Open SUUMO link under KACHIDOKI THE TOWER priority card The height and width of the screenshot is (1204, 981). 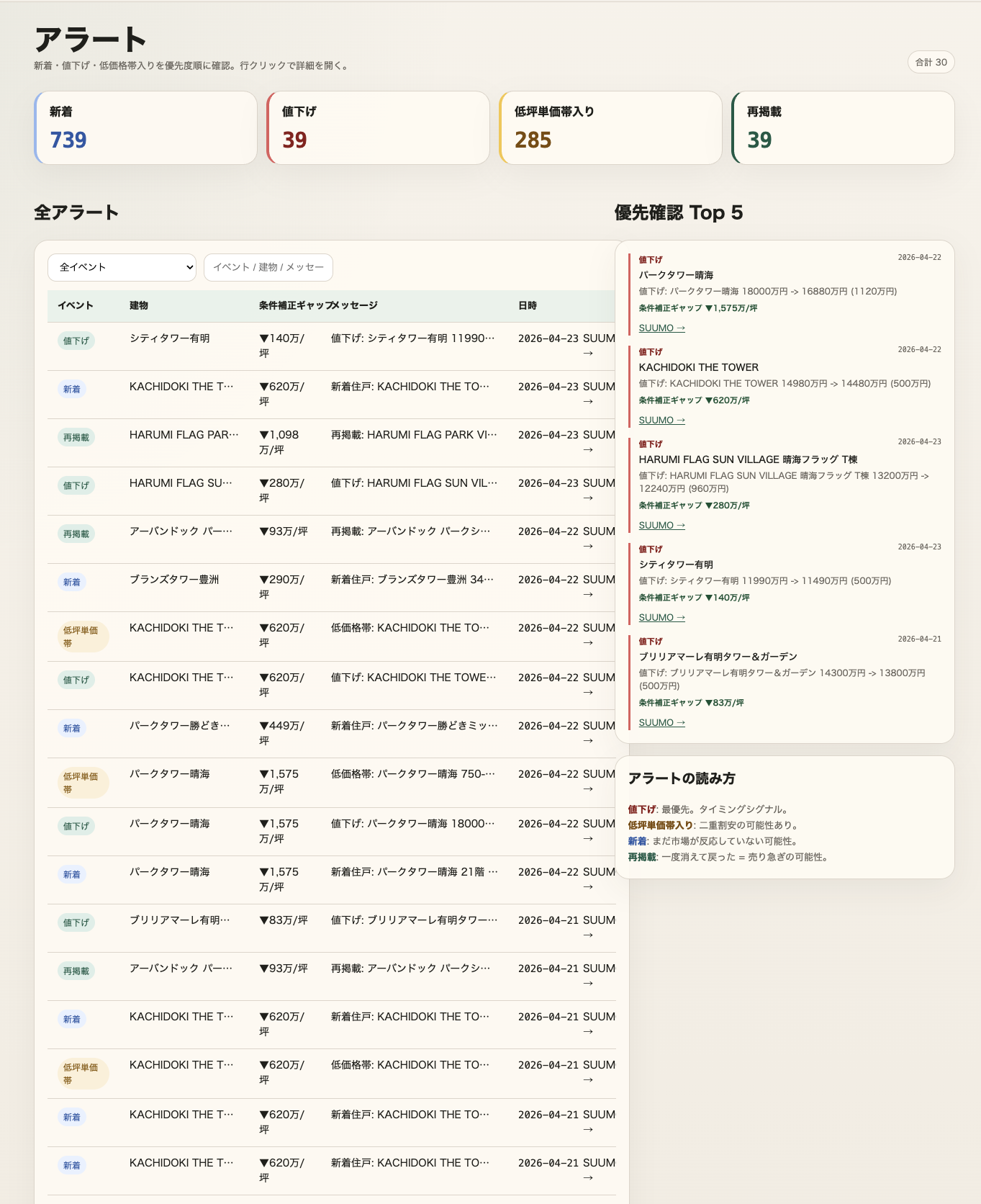point(661,421)
